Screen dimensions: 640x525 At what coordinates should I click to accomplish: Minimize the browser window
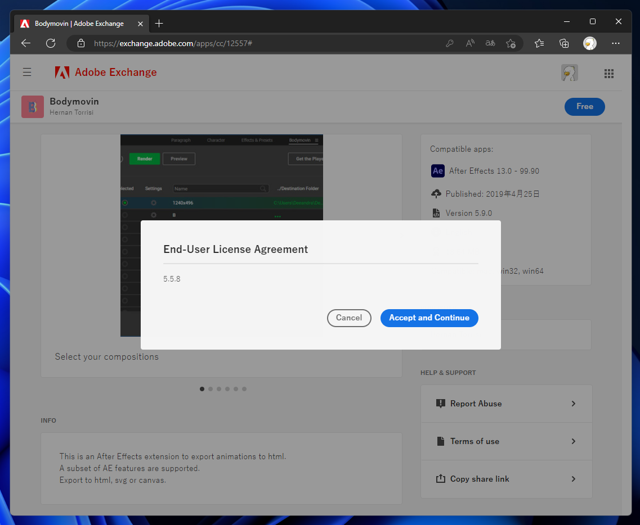click(567, 21)
